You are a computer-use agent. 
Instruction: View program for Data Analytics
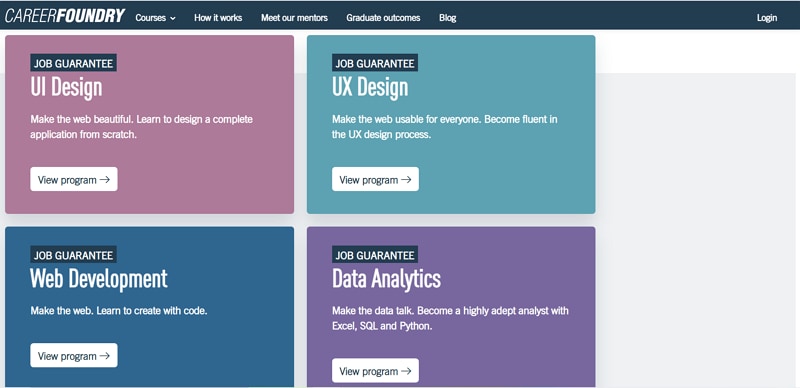point(376,371)
